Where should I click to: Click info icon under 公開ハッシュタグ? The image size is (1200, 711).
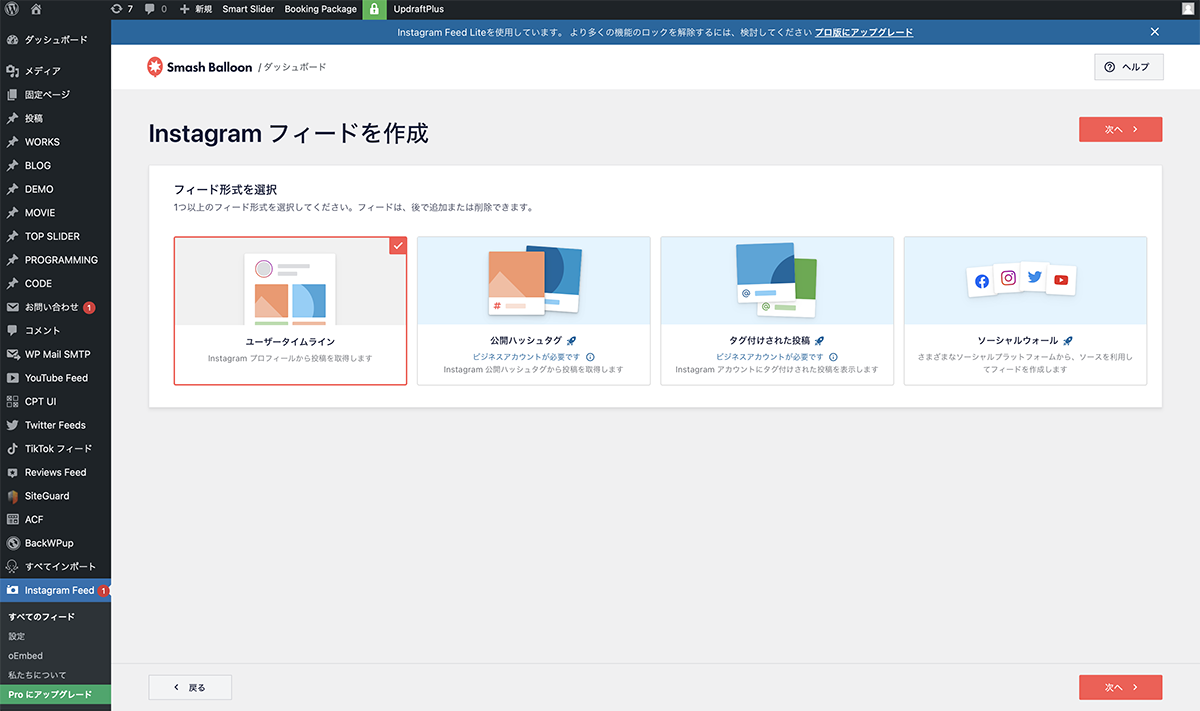click(590, 357)
